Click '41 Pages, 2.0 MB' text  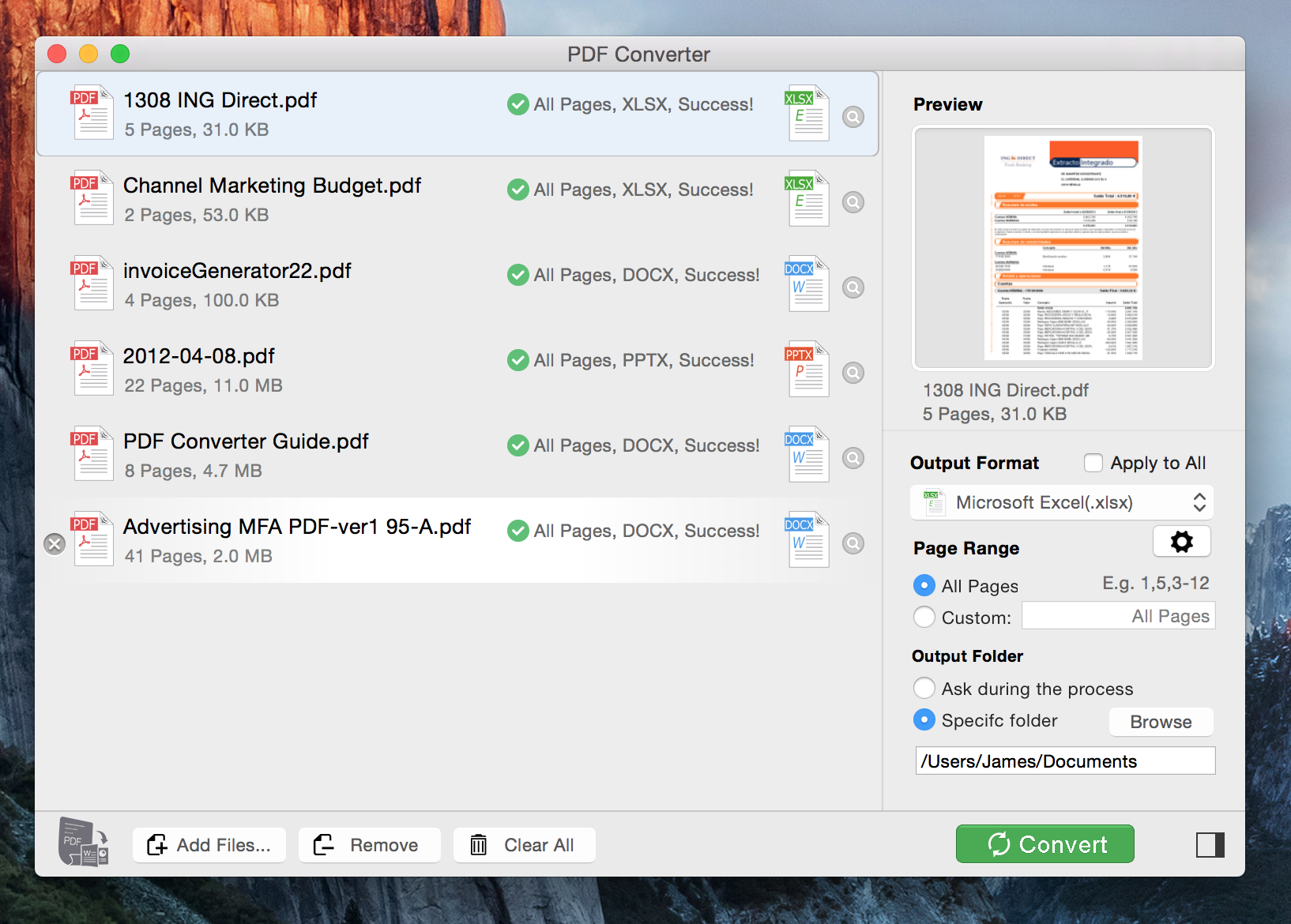(198, 556)
